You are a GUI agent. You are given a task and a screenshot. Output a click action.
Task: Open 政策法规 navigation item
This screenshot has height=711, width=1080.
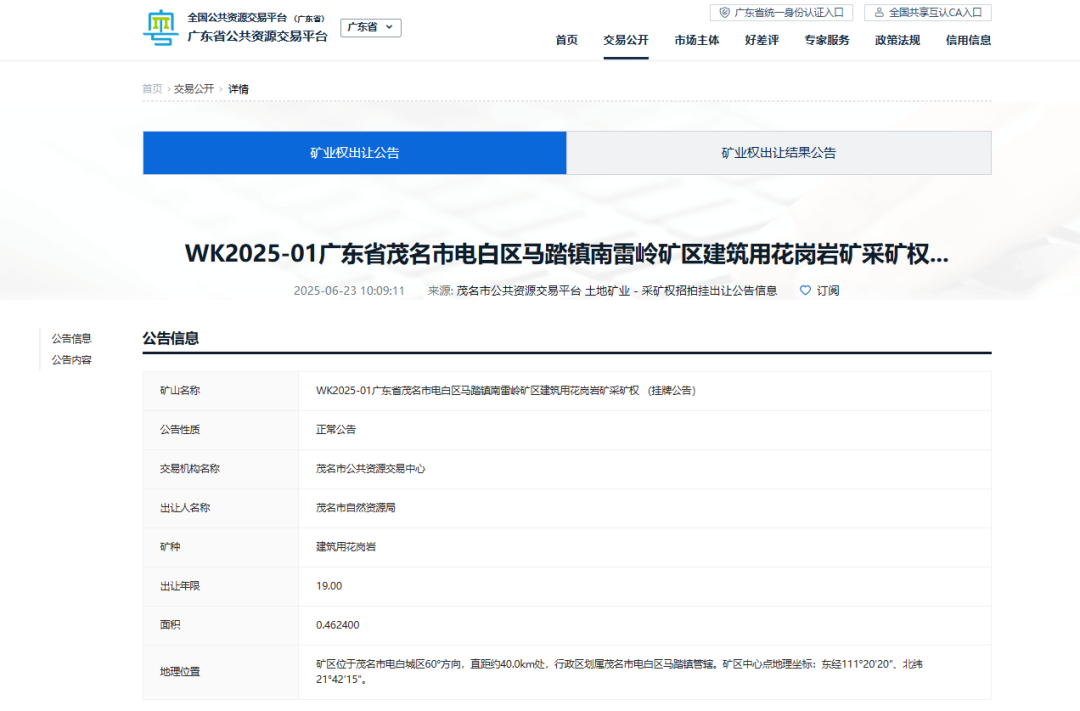(897, 40)
